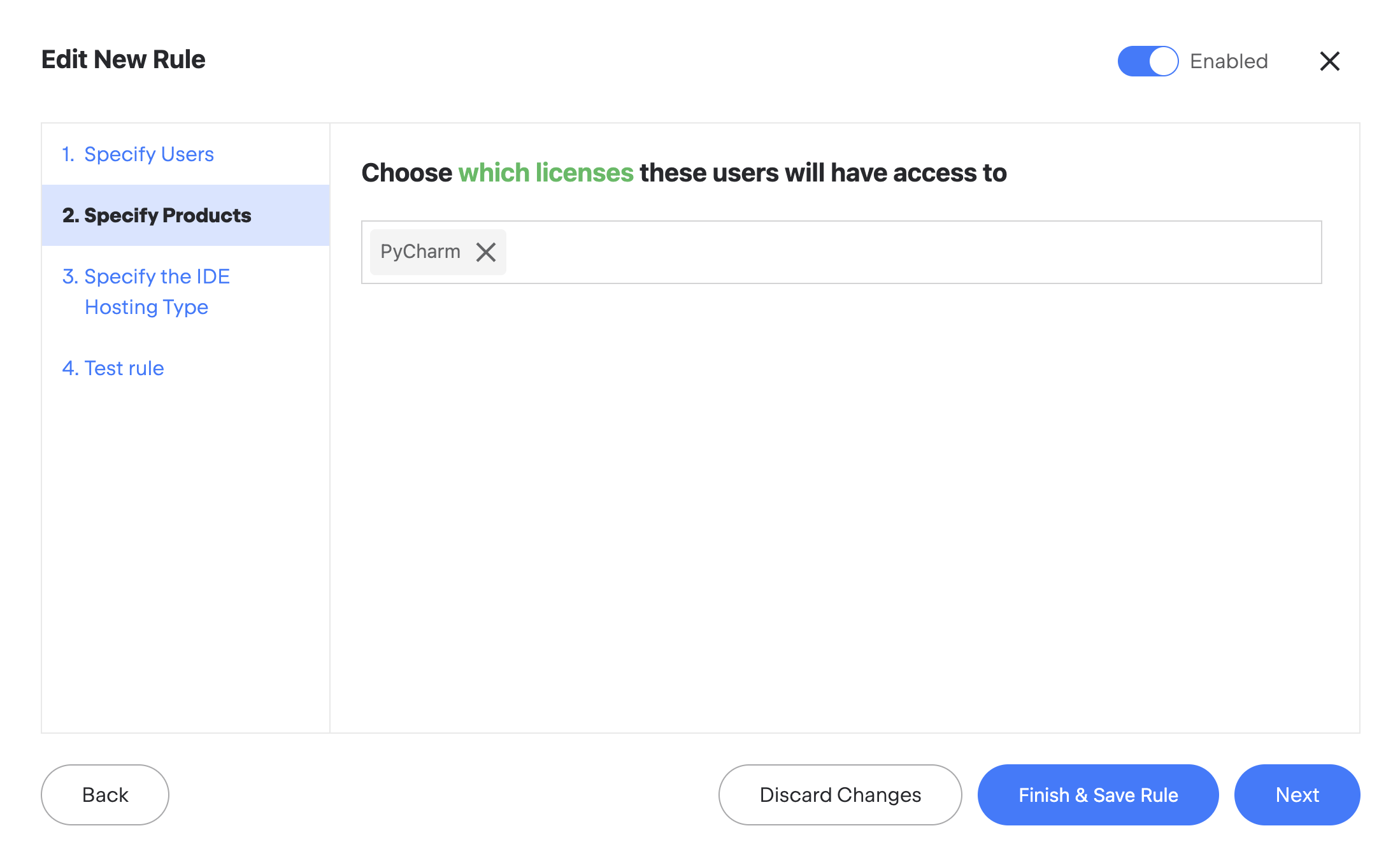Click 'Hosting Type' line in step 3
The width and height of the screenshot is (1400, 856).
click(x=146, y=307)
